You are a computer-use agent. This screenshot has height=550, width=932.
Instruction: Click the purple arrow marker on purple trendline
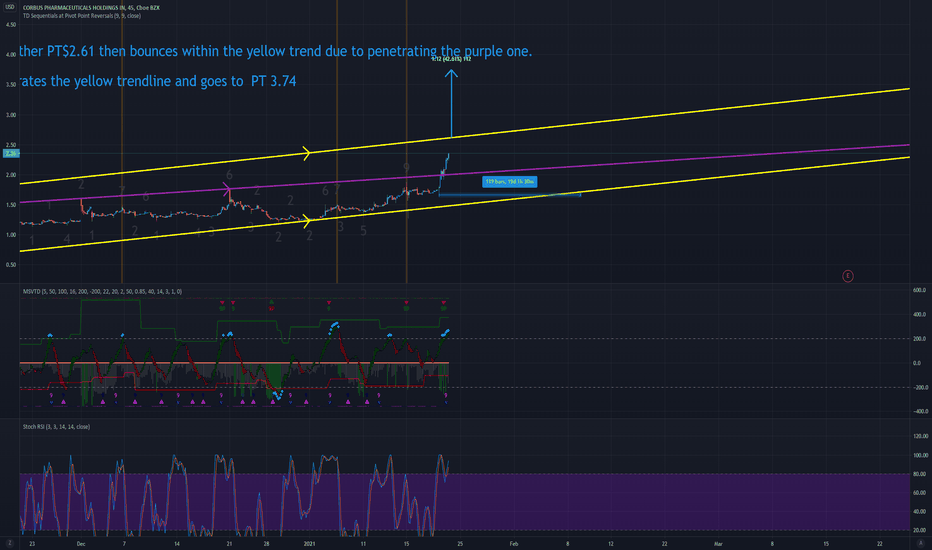point(227,190)
